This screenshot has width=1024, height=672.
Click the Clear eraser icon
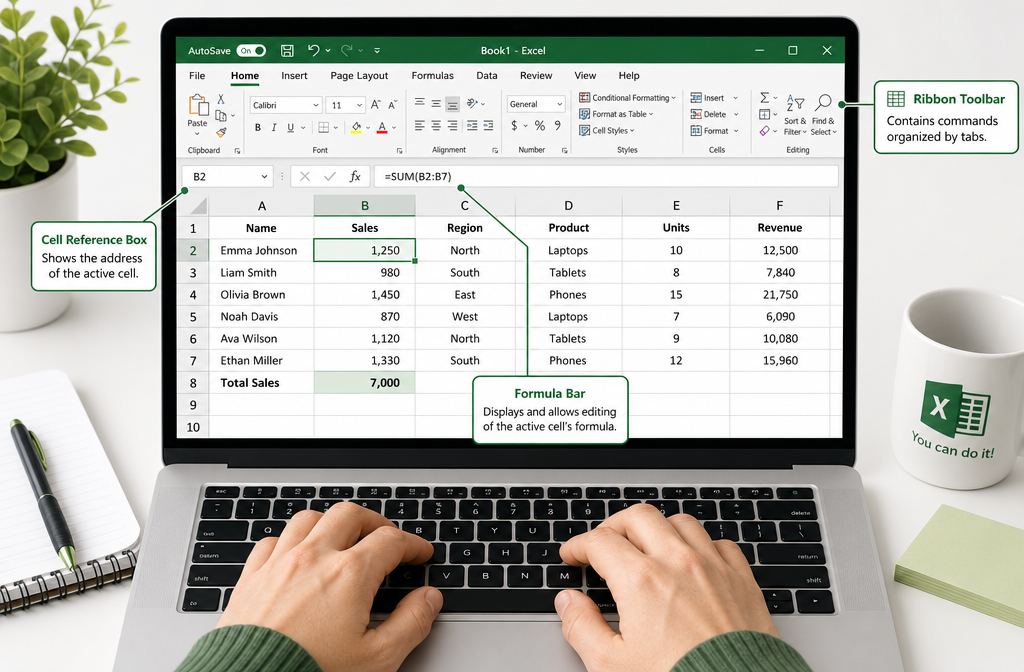click(765, 131)
